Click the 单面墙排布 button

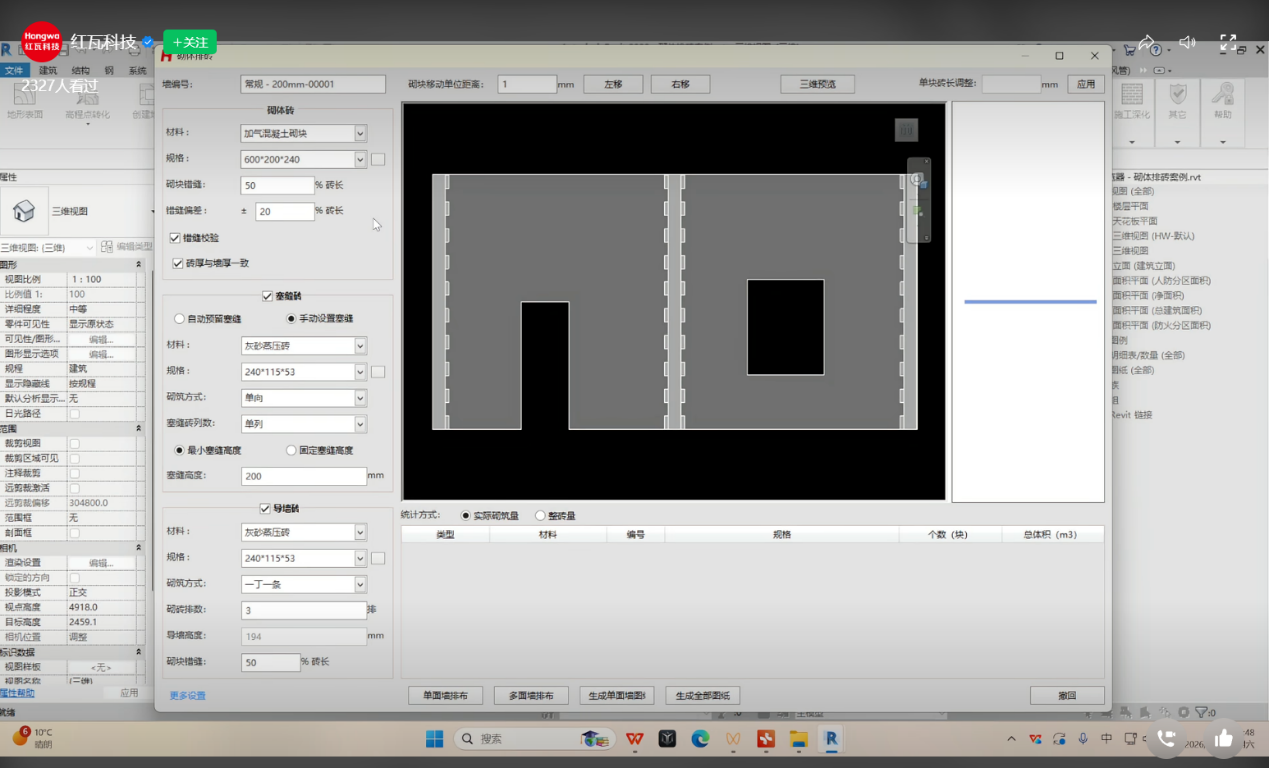coord(445,696)
